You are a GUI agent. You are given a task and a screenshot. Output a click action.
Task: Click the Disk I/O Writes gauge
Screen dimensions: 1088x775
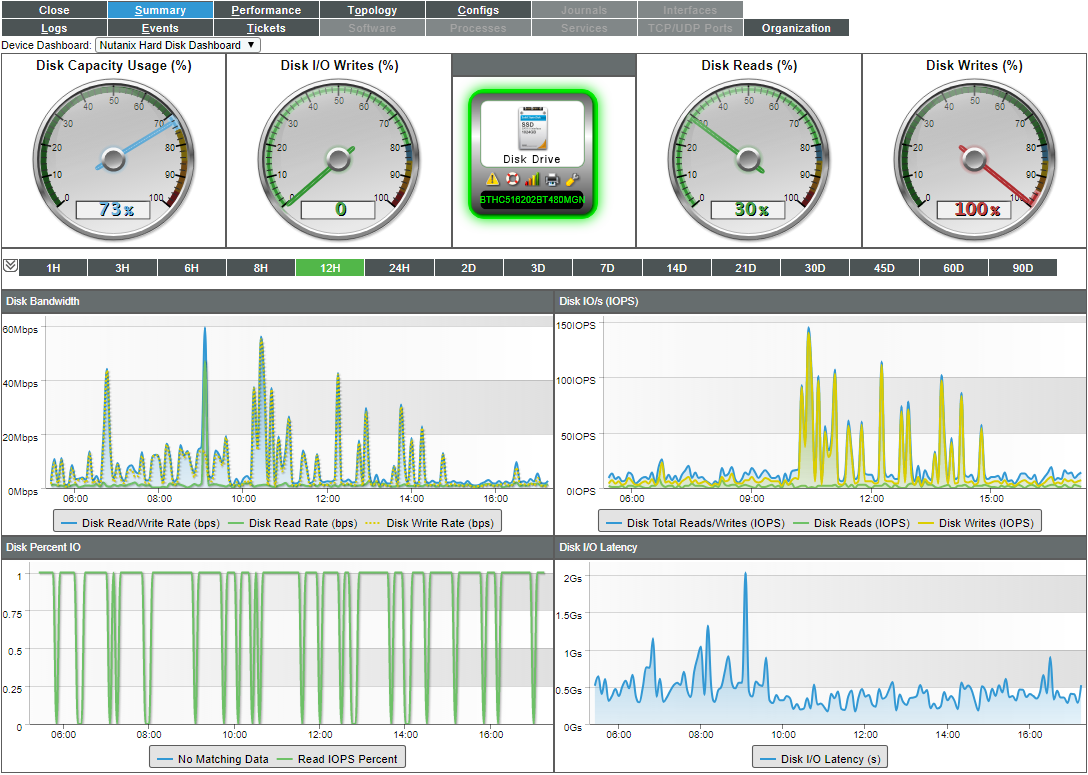339,160
